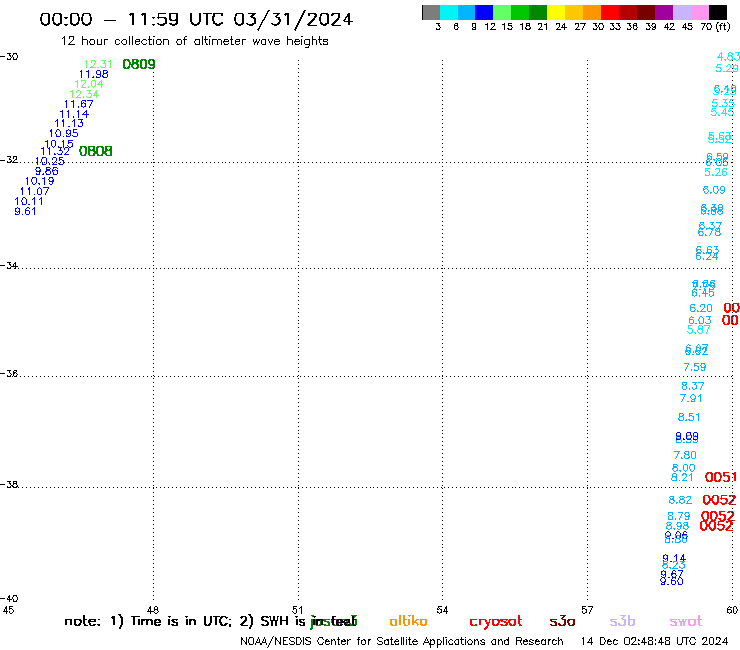The width and height of the screenshot is (740, 650).
Task: Click the purple swatch in the color scale
Action: (x=664, y=12)
